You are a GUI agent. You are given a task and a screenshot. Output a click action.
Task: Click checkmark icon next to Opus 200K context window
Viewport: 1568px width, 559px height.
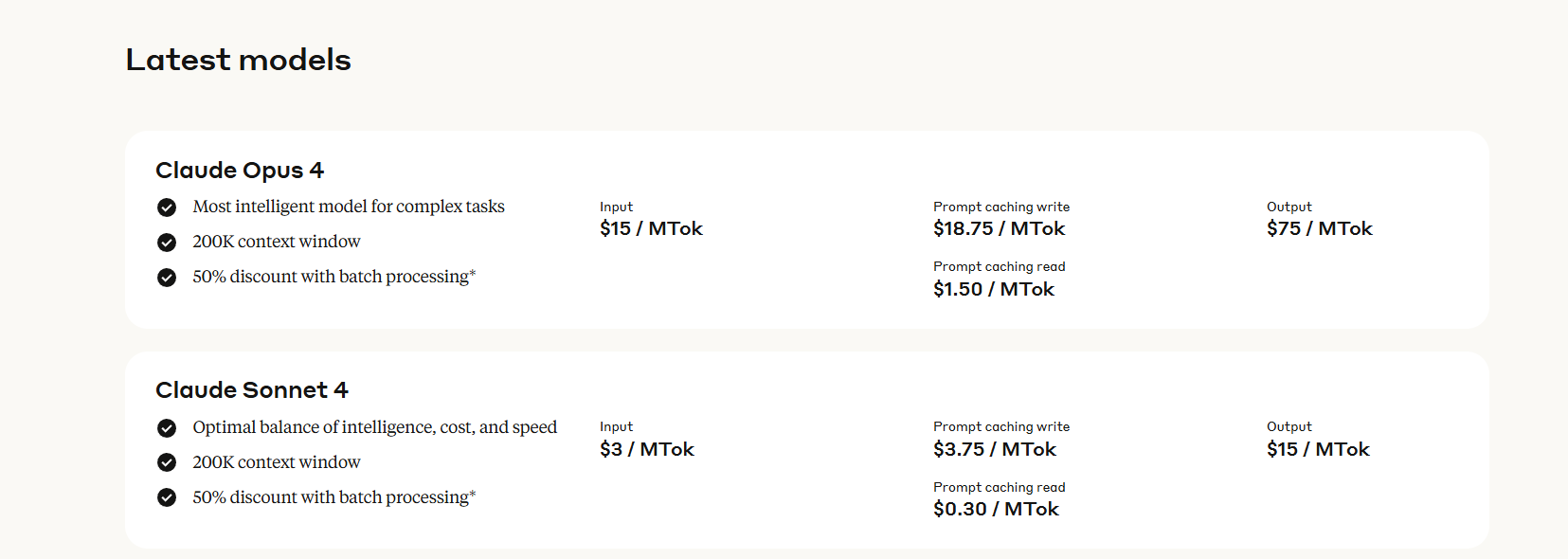167,243
